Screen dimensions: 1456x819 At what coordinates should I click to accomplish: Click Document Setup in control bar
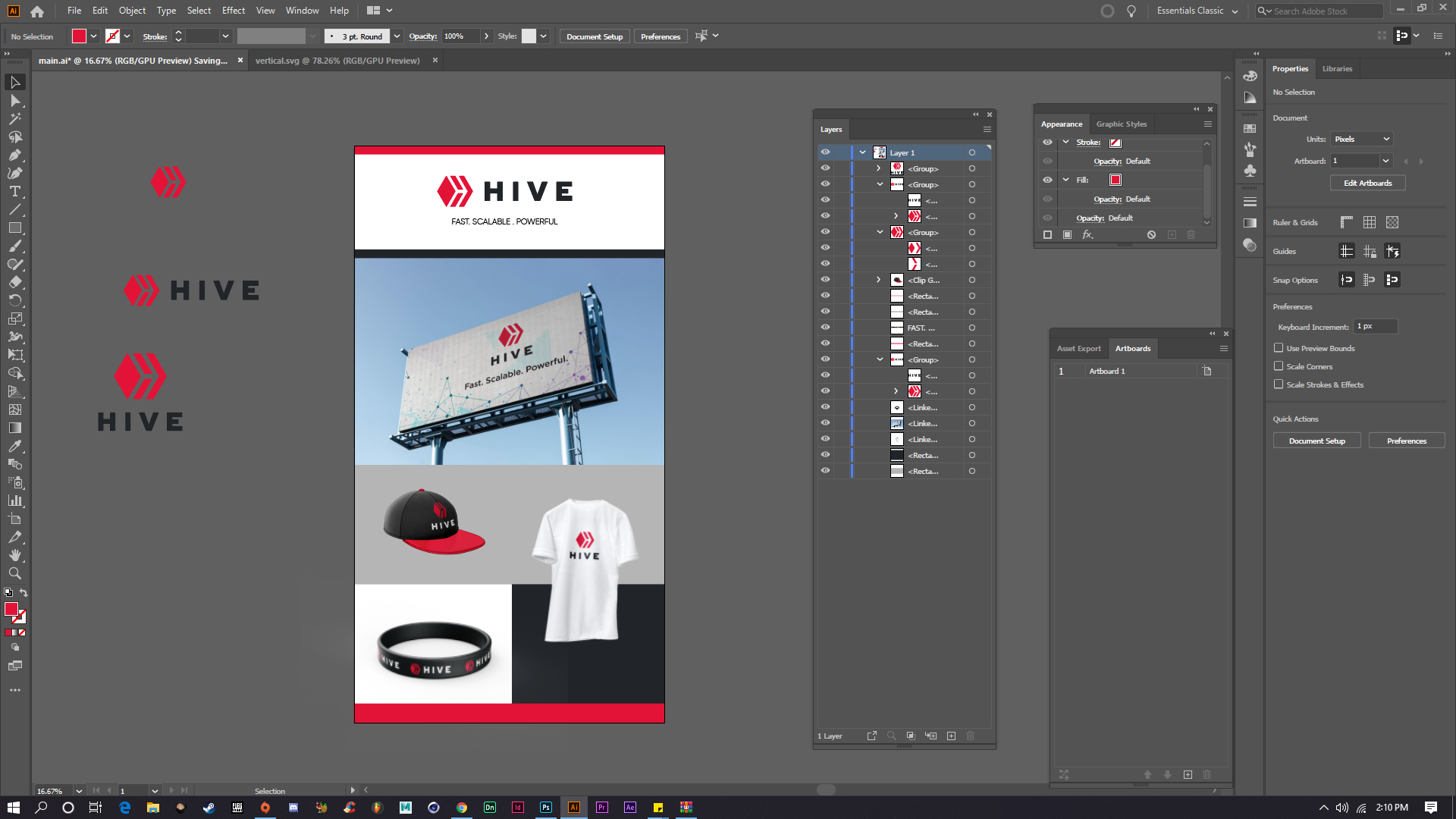point(594,36)
